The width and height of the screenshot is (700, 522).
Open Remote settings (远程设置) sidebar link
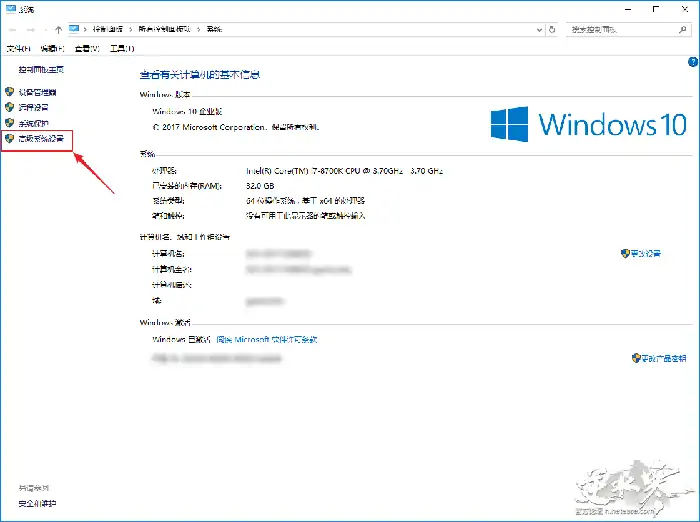pyautogui.click(x=33, y=108)
